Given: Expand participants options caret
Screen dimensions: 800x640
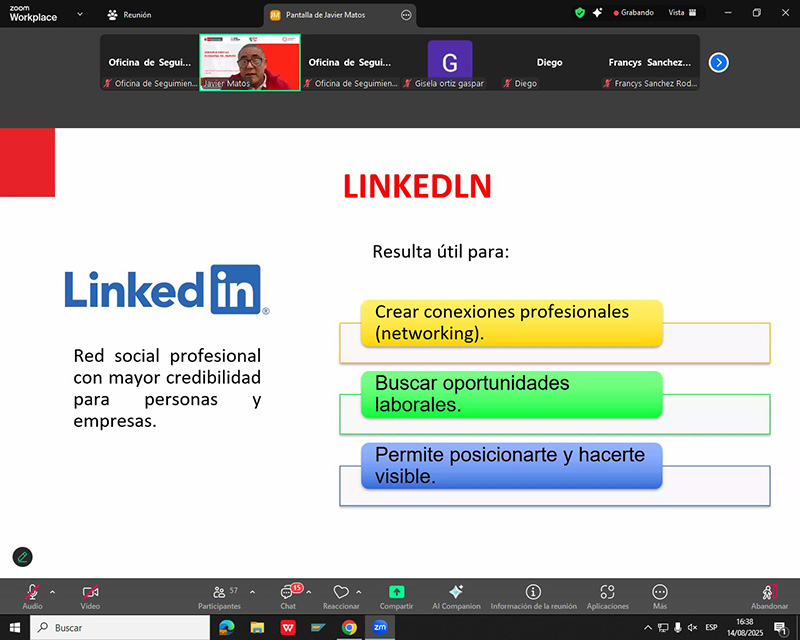Looking at the screenshot, I should tap(252, 592).
